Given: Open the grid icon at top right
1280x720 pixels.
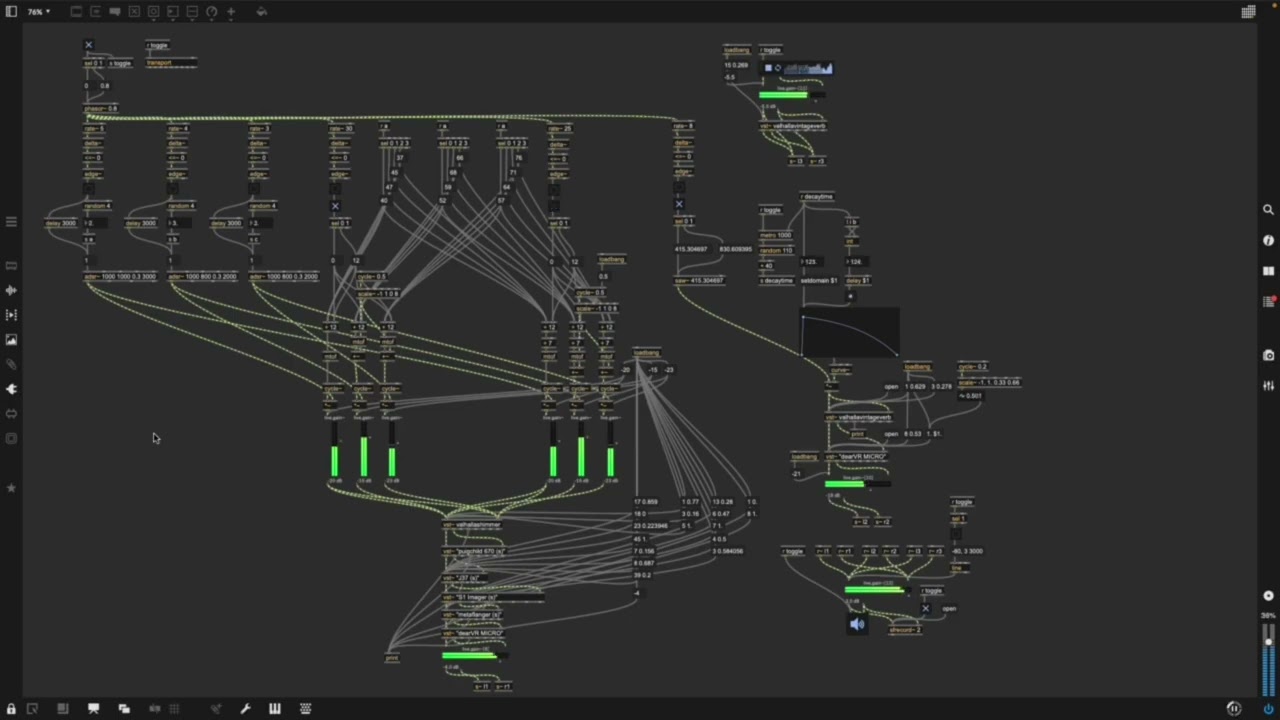Looking at the screenshot, I should 1248,12.
